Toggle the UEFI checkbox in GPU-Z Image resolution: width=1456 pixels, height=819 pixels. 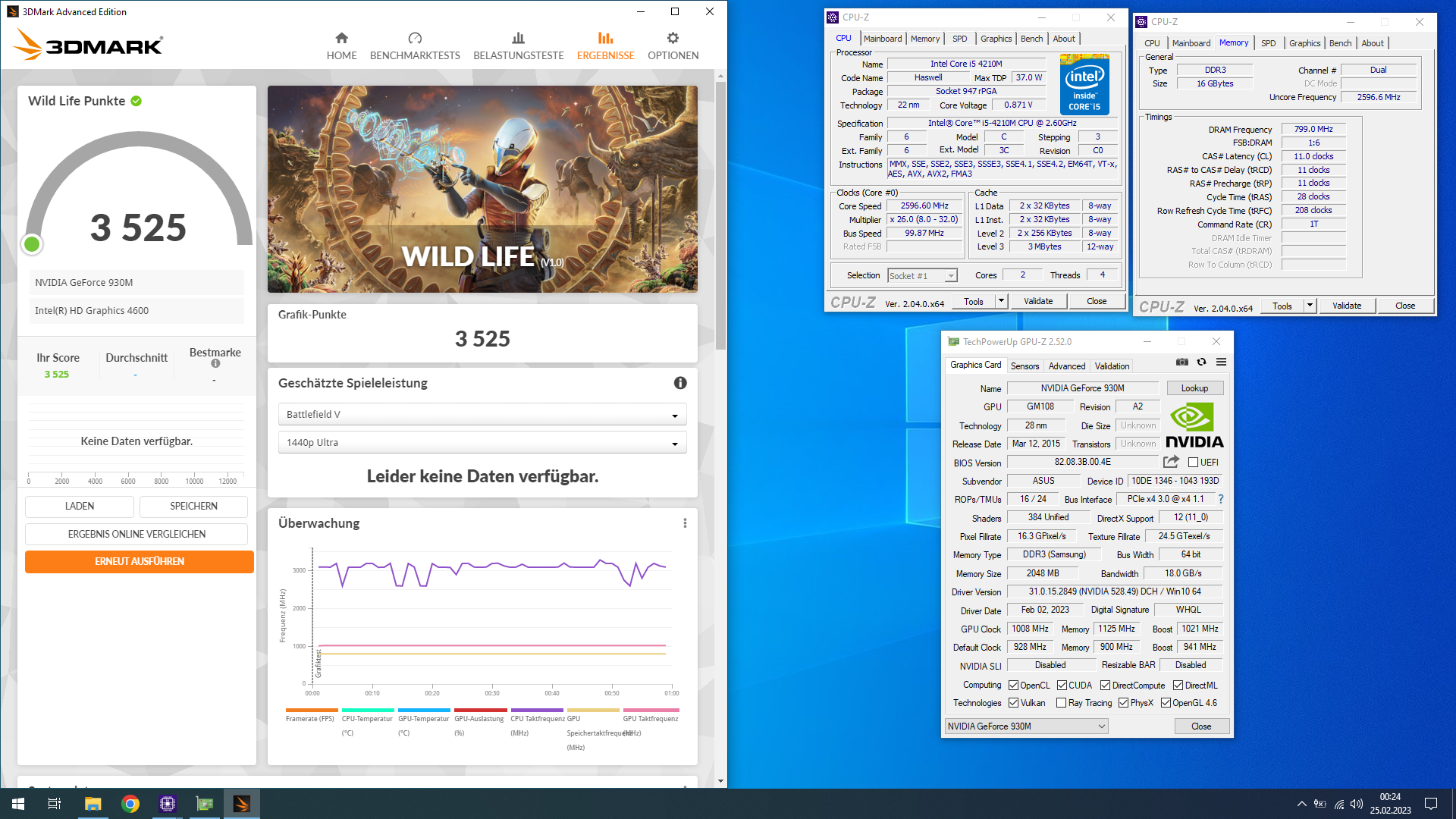point(1193,463)
